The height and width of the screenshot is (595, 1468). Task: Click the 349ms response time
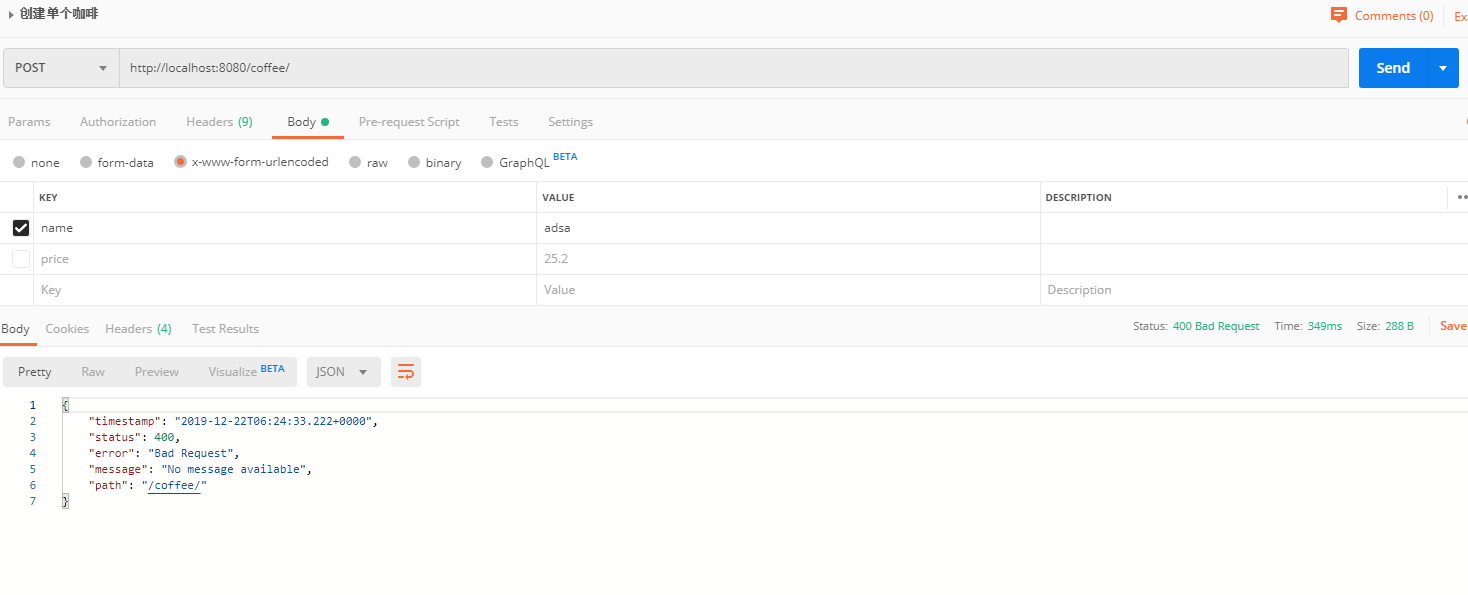(x=1324, y=326)
